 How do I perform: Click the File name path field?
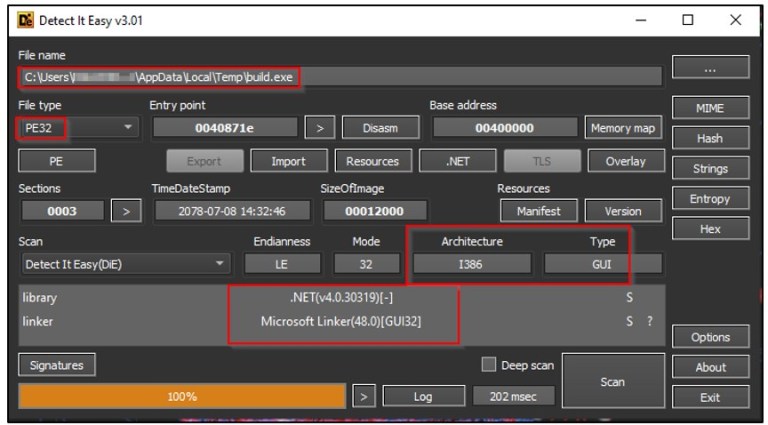click(x=340, y=77)
